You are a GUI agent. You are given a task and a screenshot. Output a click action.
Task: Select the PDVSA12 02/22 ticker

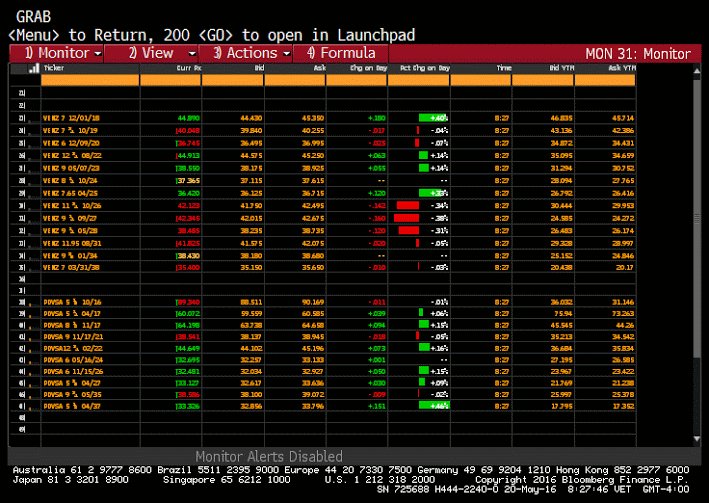73,348
